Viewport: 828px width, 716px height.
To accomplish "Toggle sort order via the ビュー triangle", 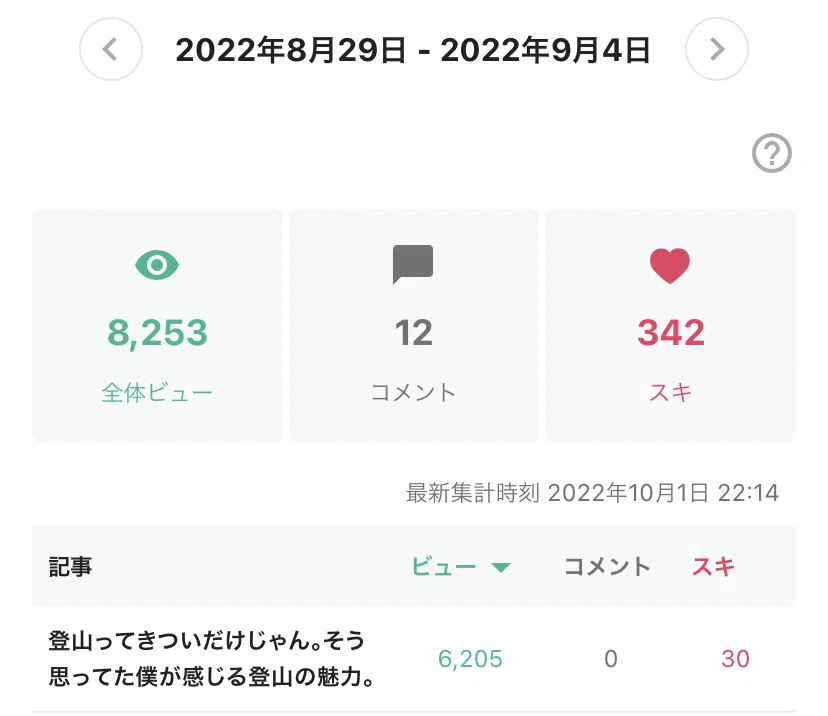I will click(x=501, y=568).
